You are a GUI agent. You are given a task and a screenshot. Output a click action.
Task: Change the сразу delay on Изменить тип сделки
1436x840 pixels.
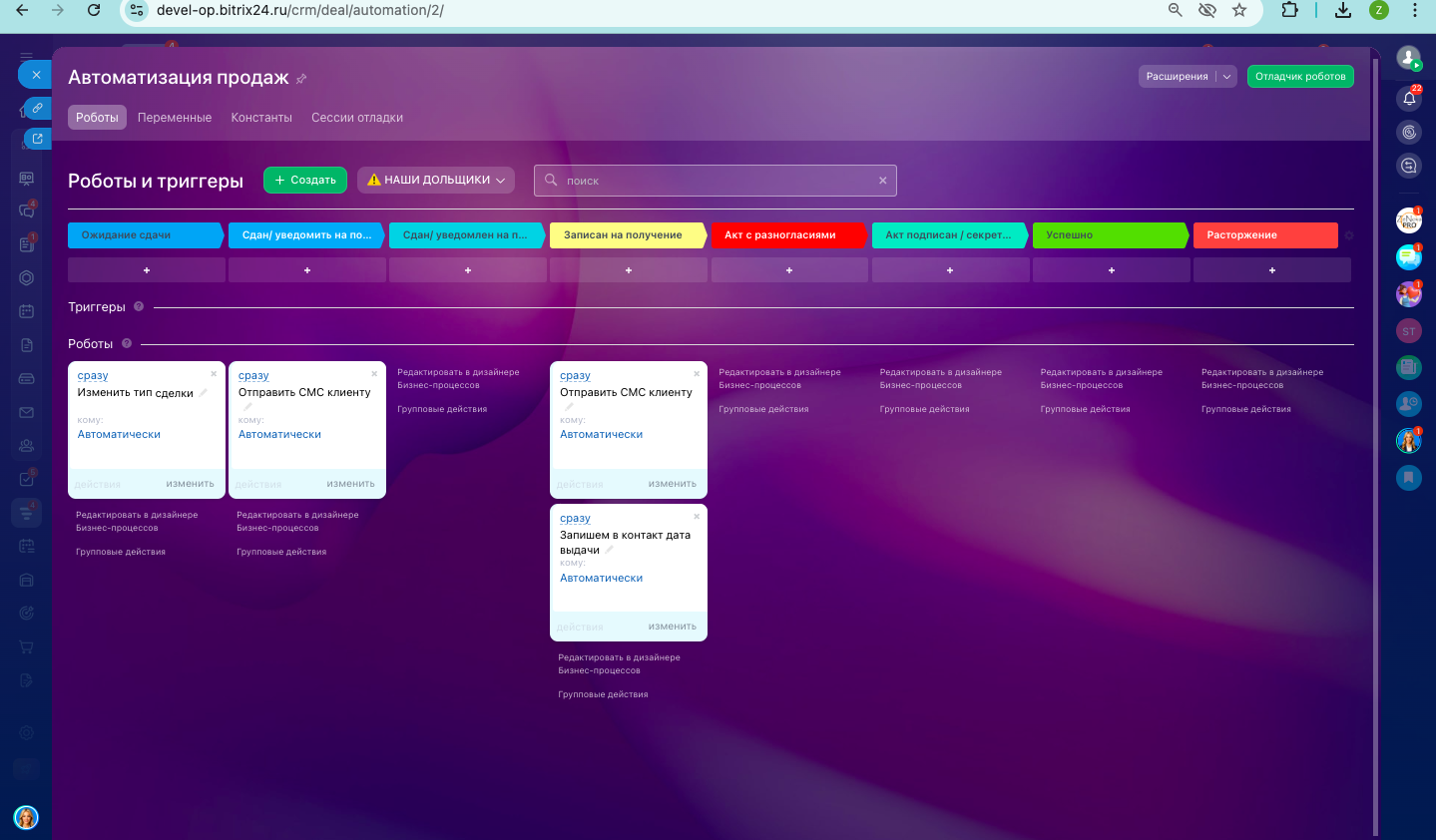pyautogui.click(x=93, y=376)
